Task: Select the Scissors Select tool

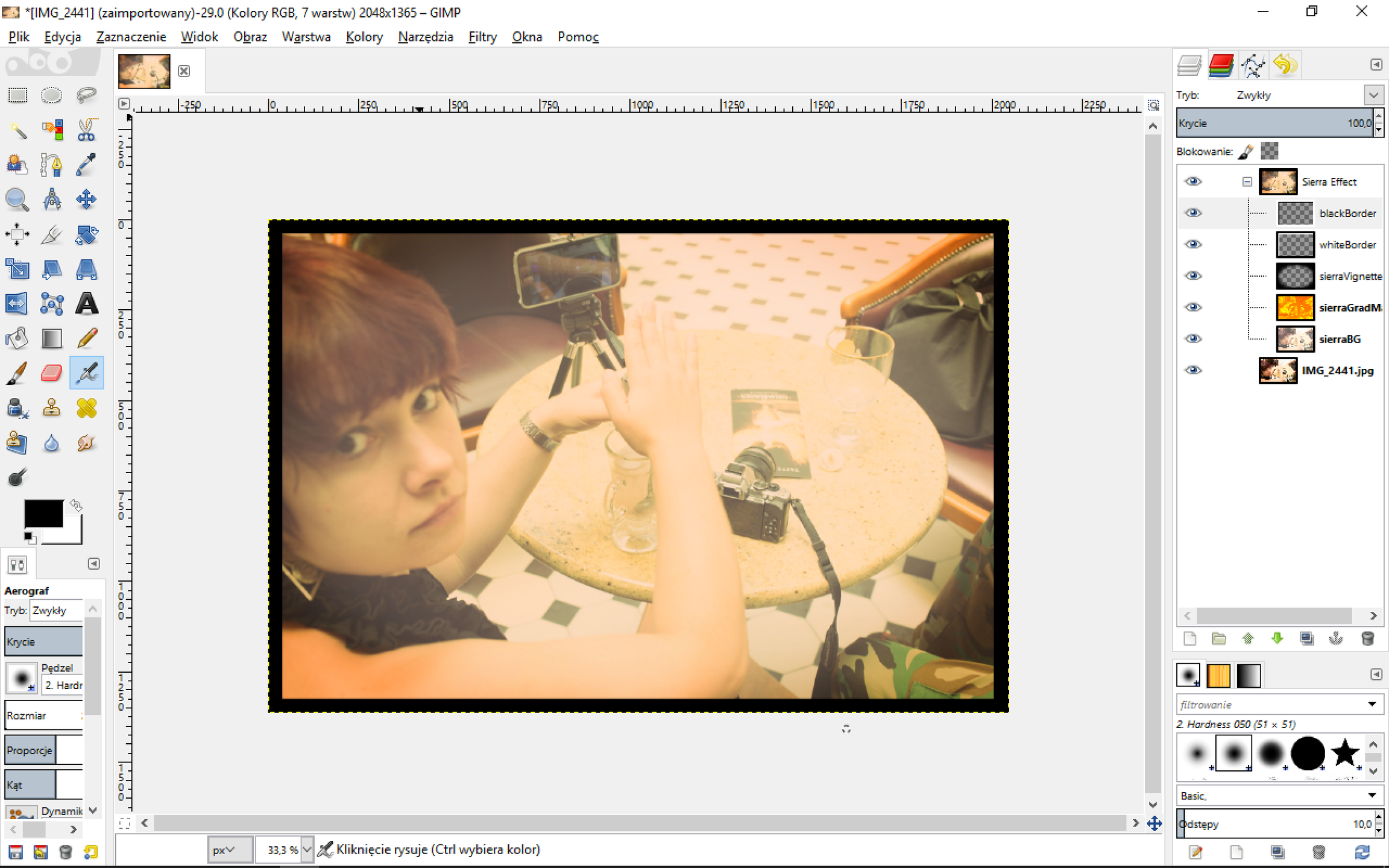Action: tap(86, 130)
